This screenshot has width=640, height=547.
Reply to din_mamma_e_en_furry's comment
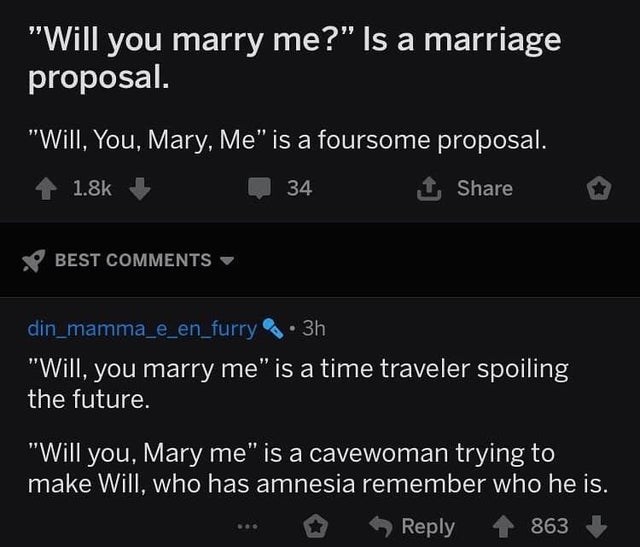tap(415, 526)
